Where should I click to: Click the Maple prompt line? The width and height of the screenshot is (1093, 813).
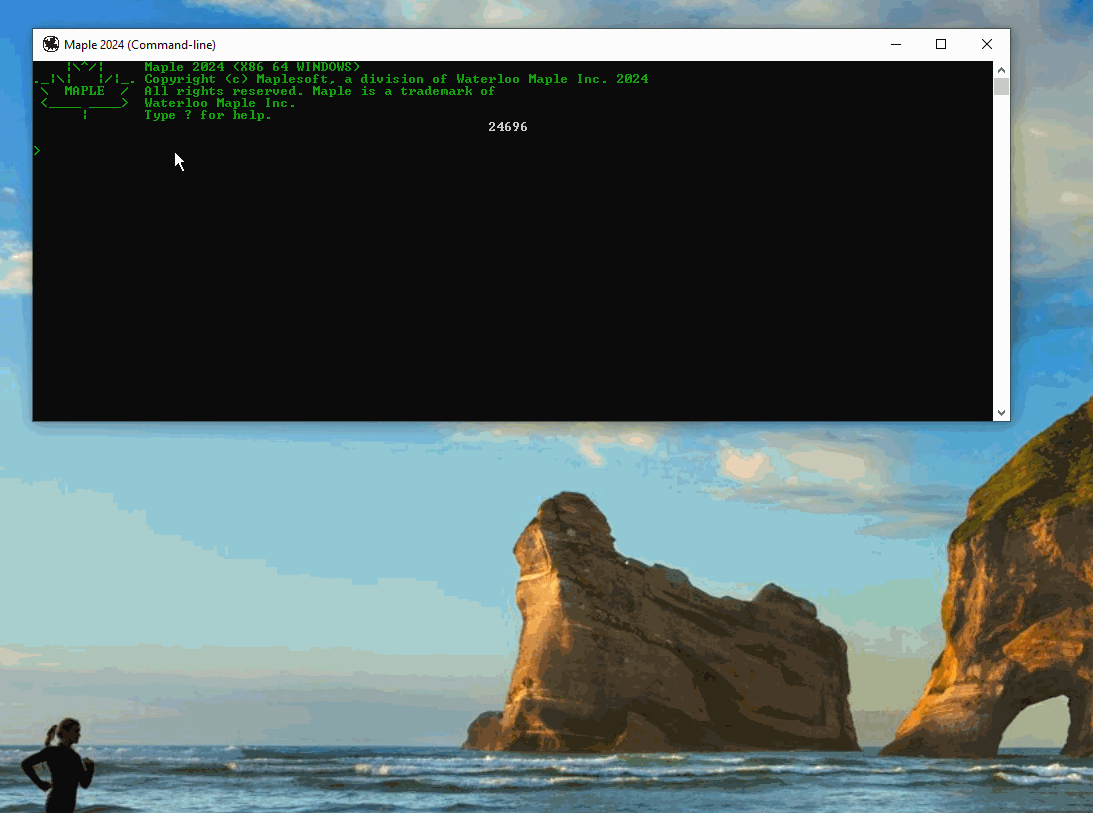(512, 151)
